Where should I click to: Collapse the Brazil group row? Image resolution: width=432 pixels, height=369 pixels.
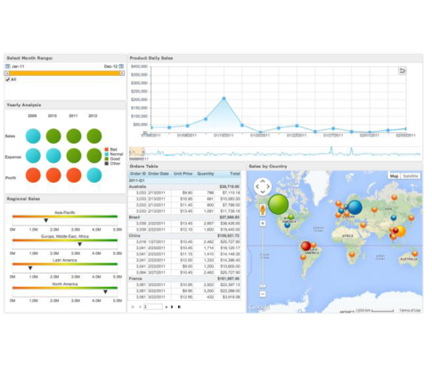click(x=184, y=217)
